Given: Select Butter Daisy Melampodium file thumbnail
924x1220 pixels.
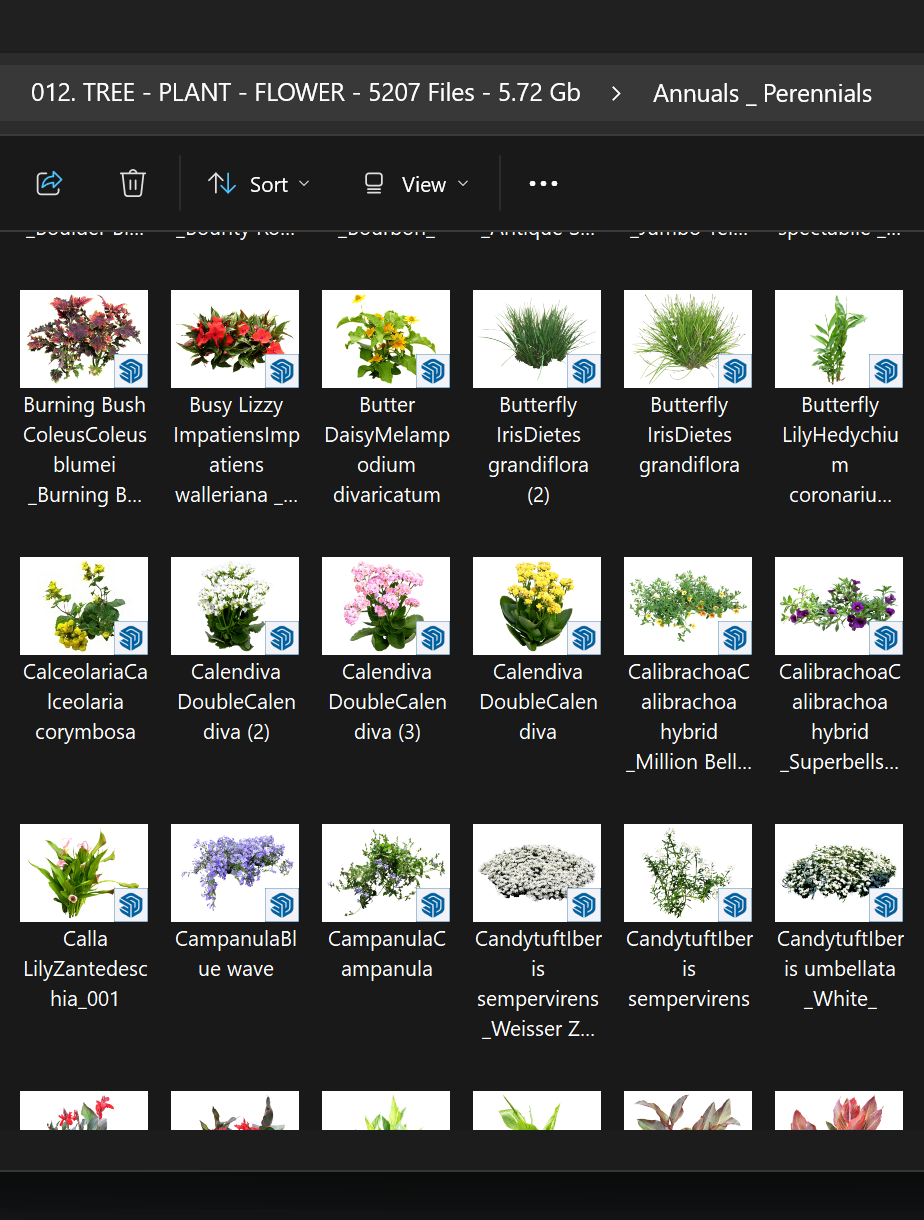Looking at the screenshot, I should (386, 339).
